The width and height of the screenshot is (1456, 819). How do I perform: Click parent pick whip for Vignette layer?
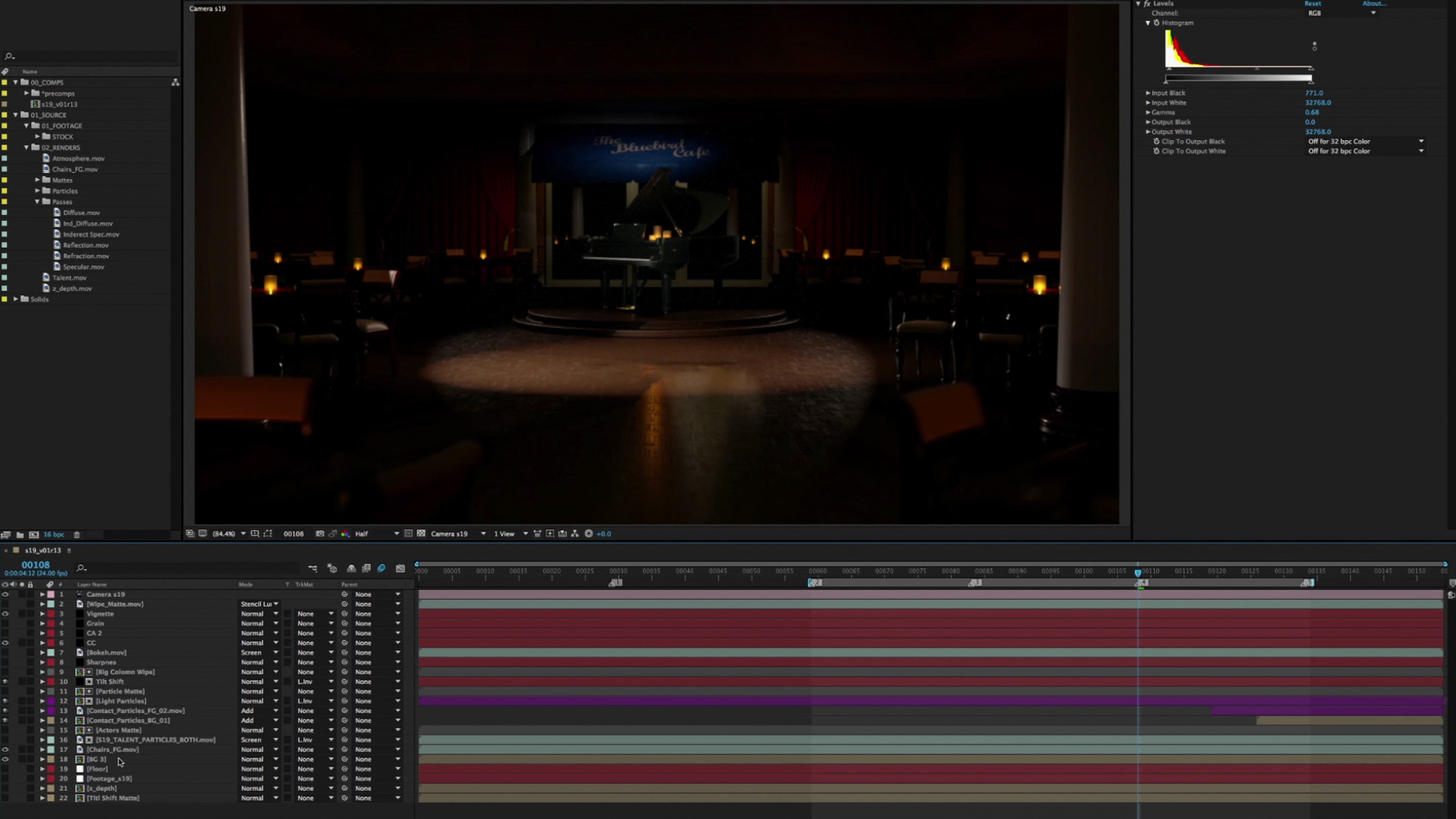344,614
